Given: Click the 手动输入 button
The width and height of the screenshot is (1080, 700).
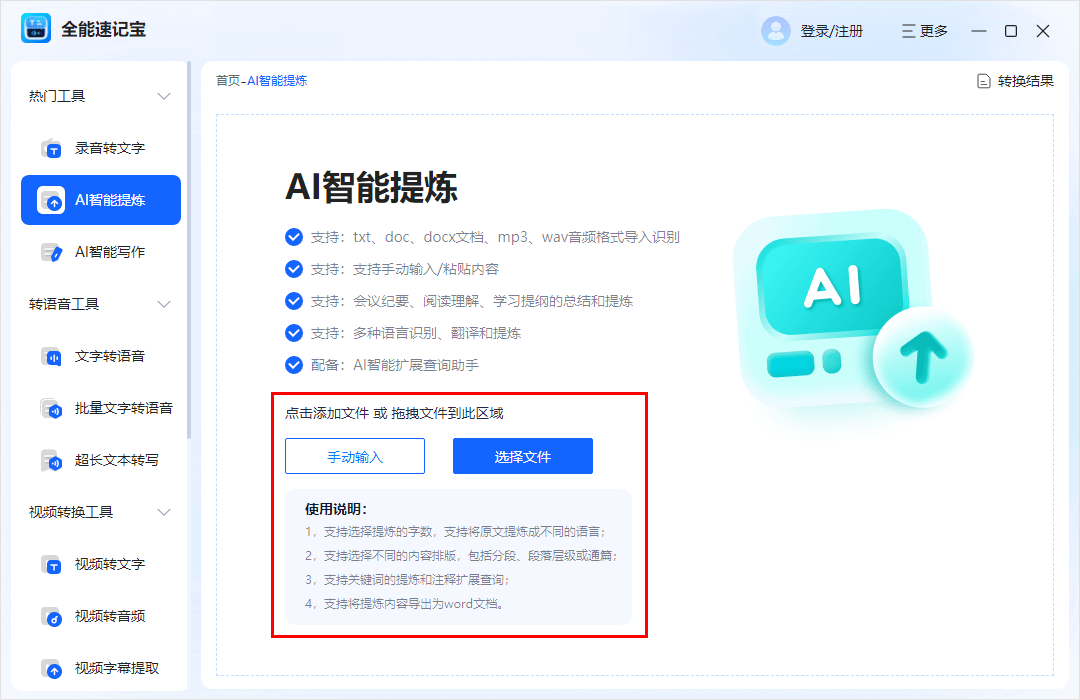Looking at the screenshot, I should tap(355, 456).
